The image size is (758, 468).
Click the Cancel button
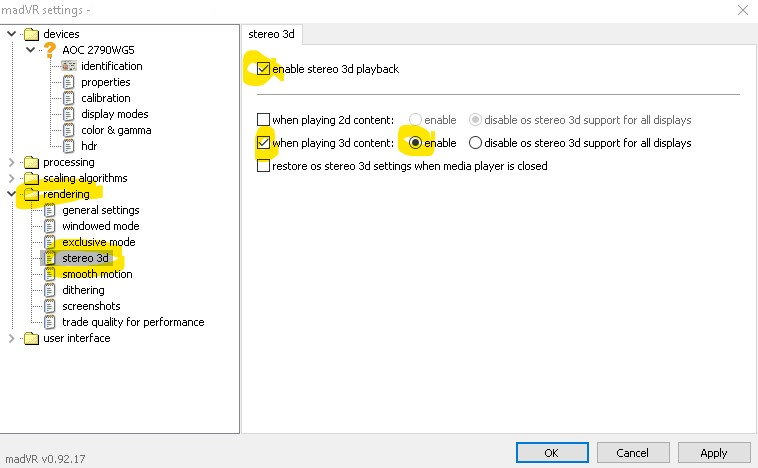[x=633, y=453]
